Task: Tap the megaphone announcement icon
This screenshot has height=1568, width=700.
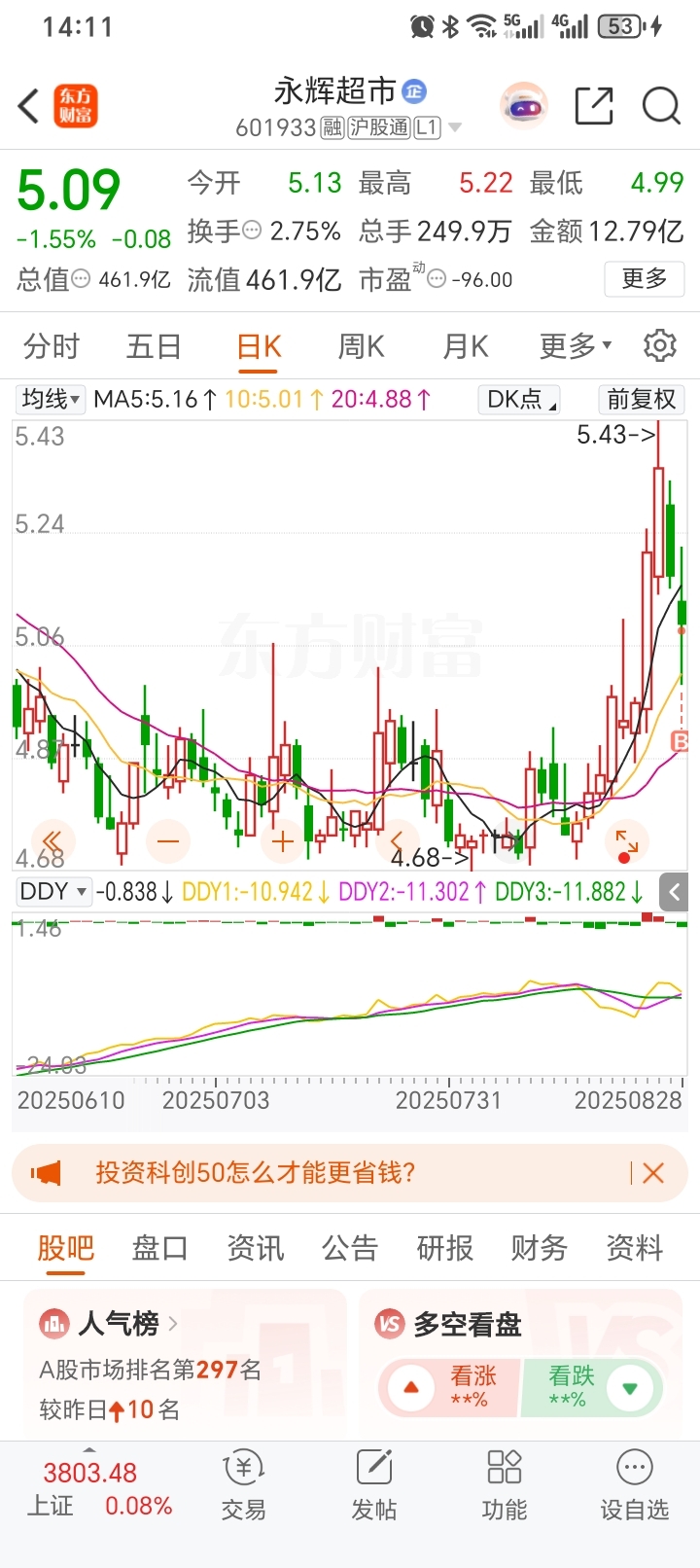Action: coord(46,1172)
